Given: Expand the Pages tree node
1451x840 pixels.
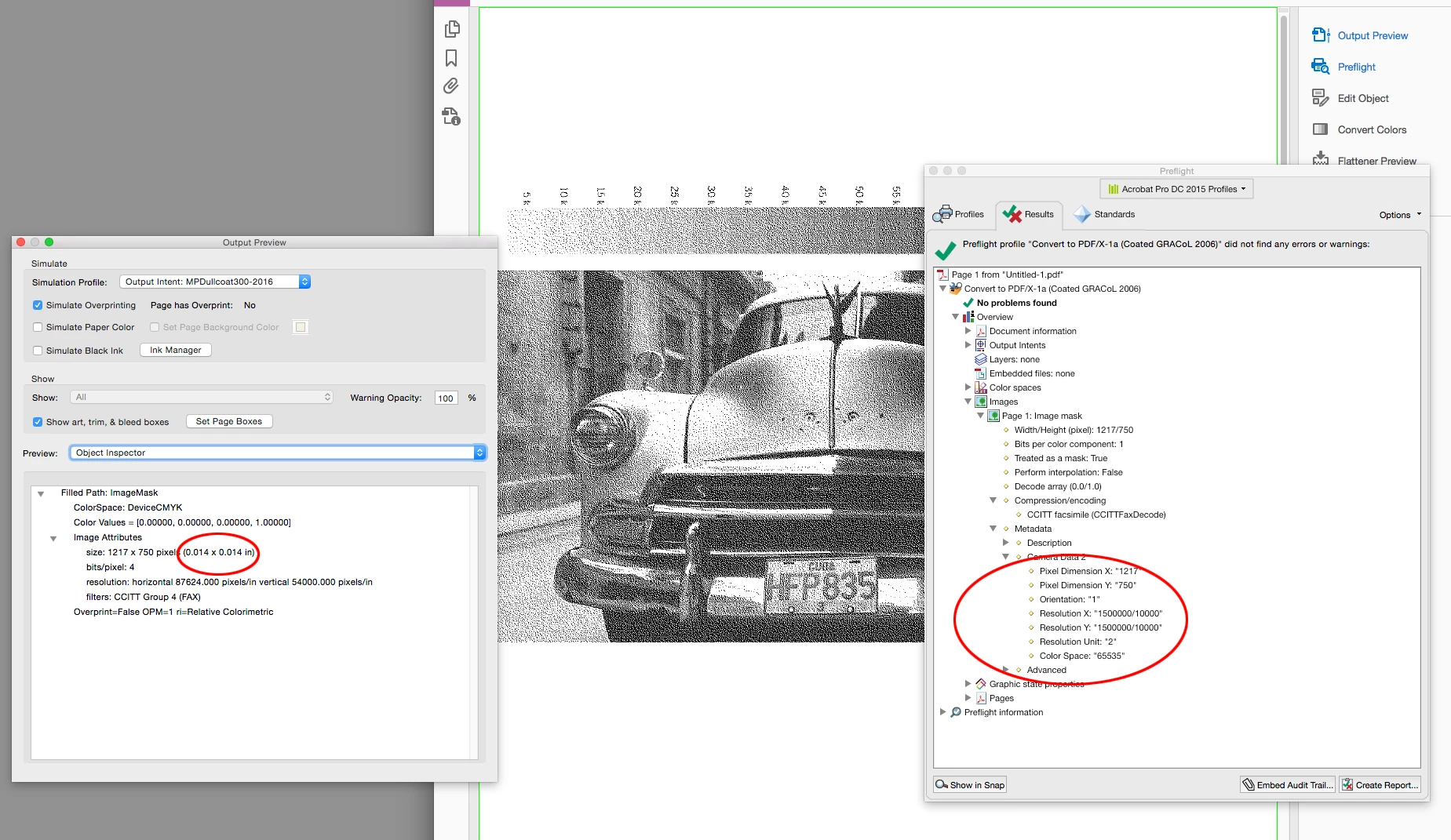Looking at the screenshot, I should point(968,698).
